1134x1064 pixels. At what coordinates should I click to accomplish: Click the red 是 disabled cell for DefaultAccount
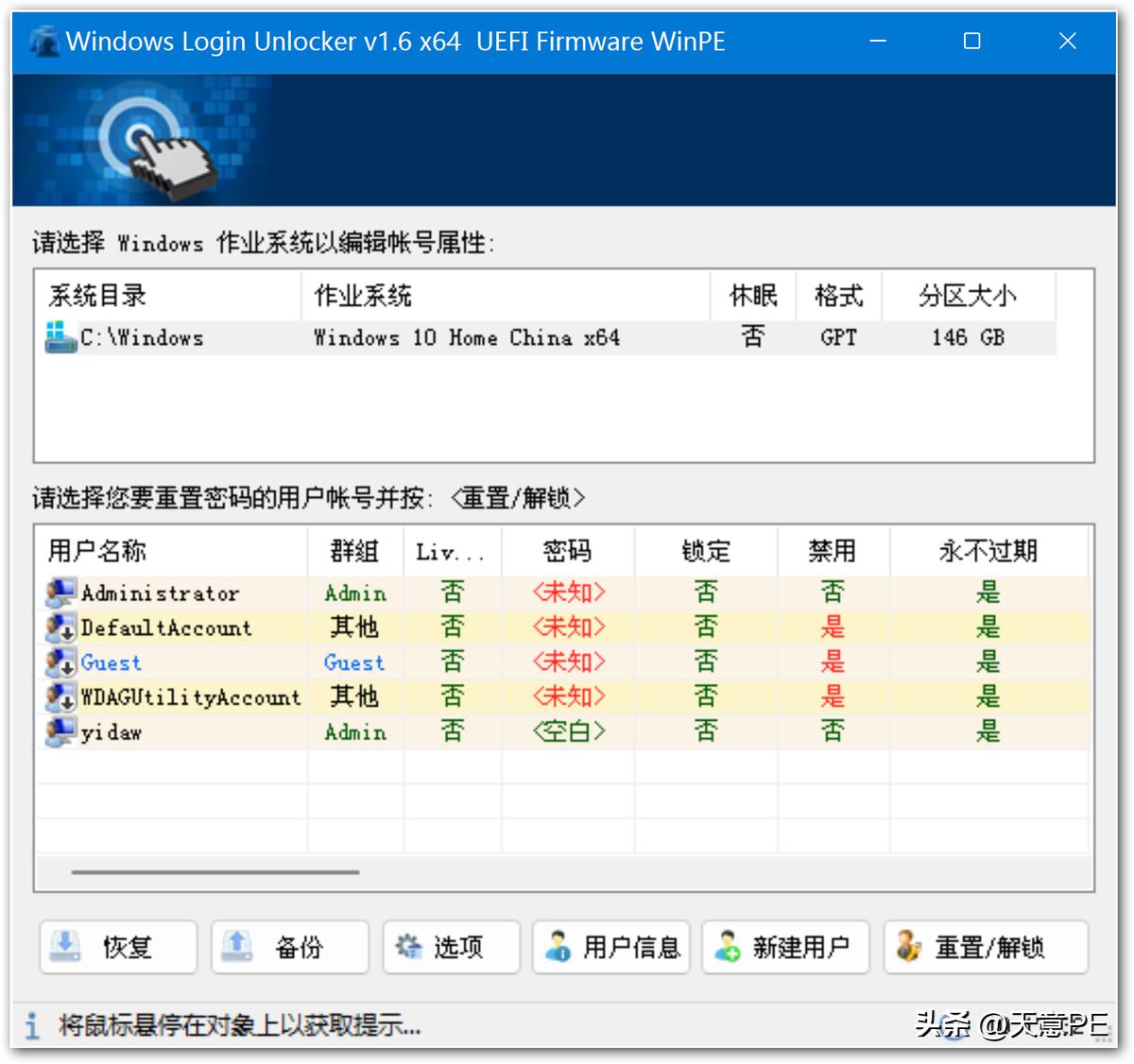coord(833,627)
